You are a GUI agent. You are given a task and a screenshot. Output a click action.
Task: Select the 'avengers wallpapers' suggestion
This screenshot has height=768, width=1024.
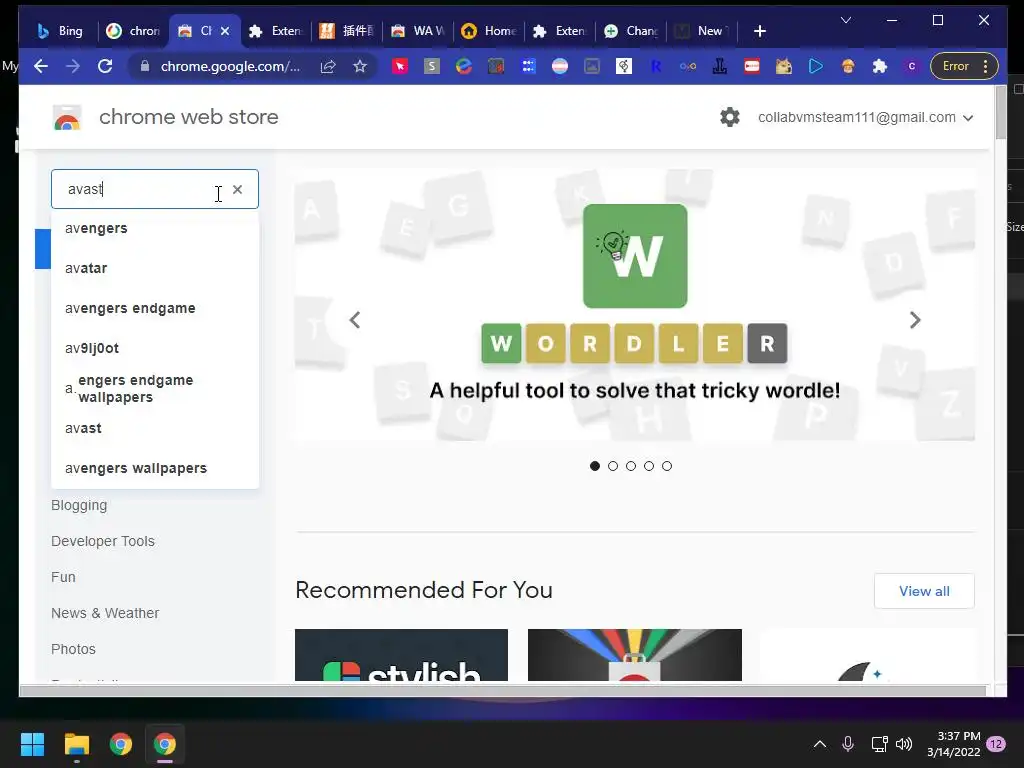coord(155,468)
